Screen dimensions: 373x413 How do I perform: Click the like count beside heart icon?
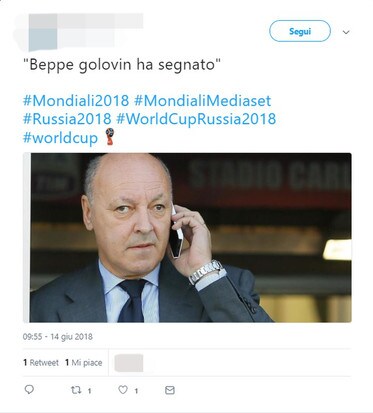pos(136,391)
